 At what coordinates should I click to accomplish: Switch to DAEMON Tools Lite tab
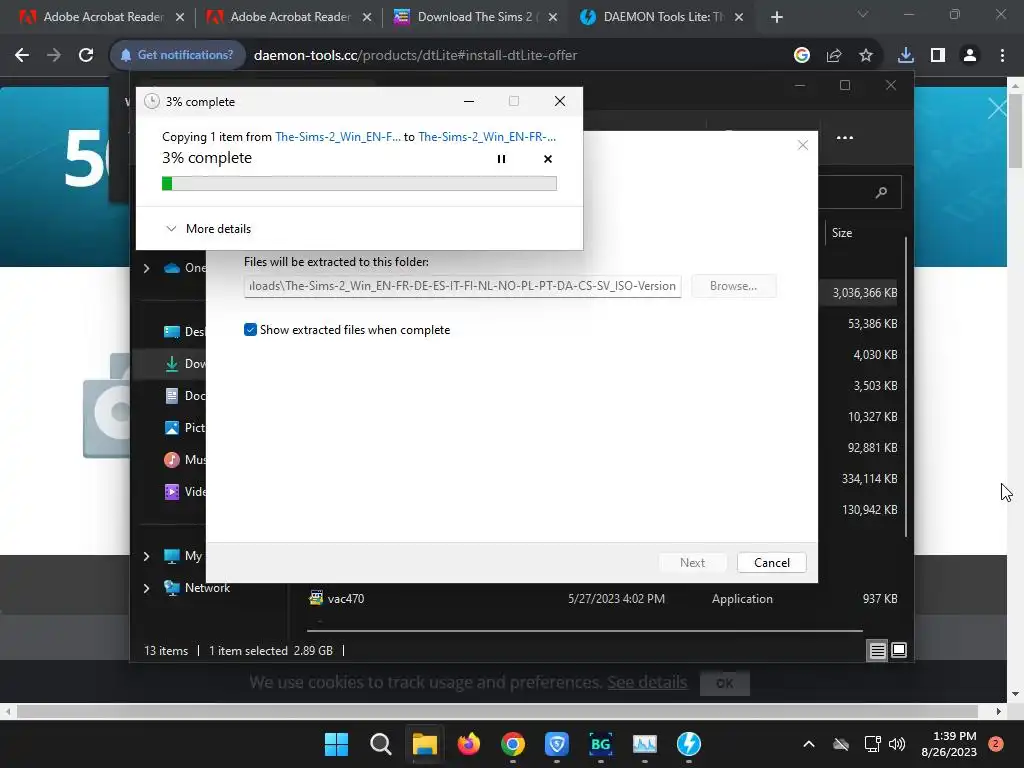coord(662,17)
